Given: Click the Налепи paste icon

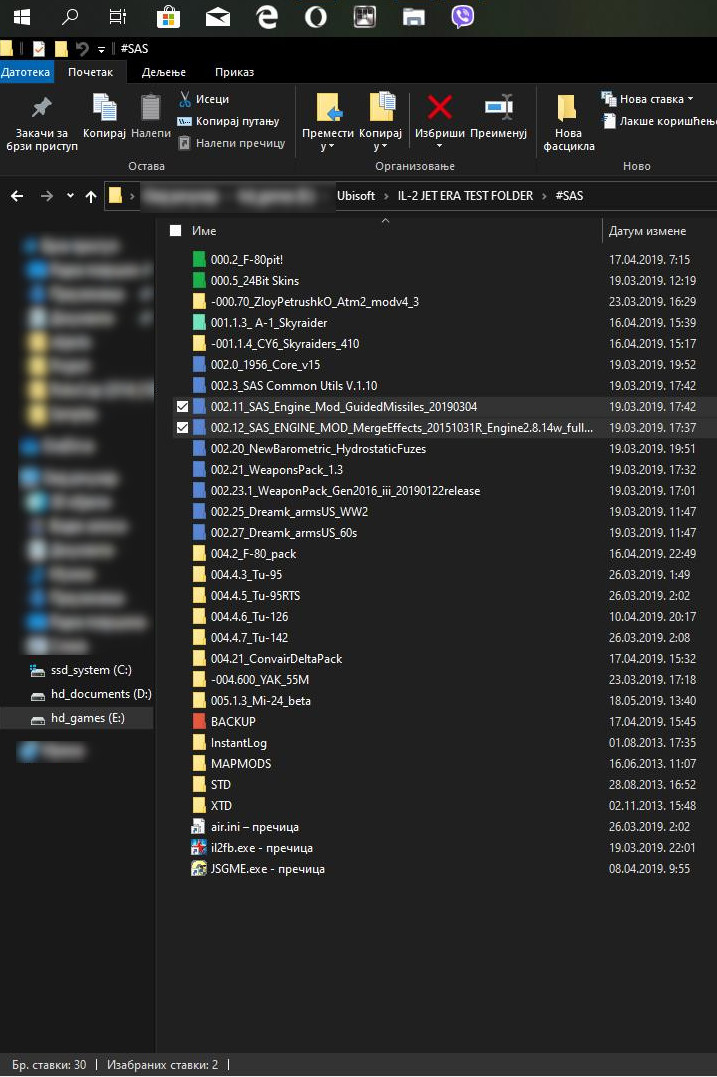Looking at the screenshot, I should [150, 109].
